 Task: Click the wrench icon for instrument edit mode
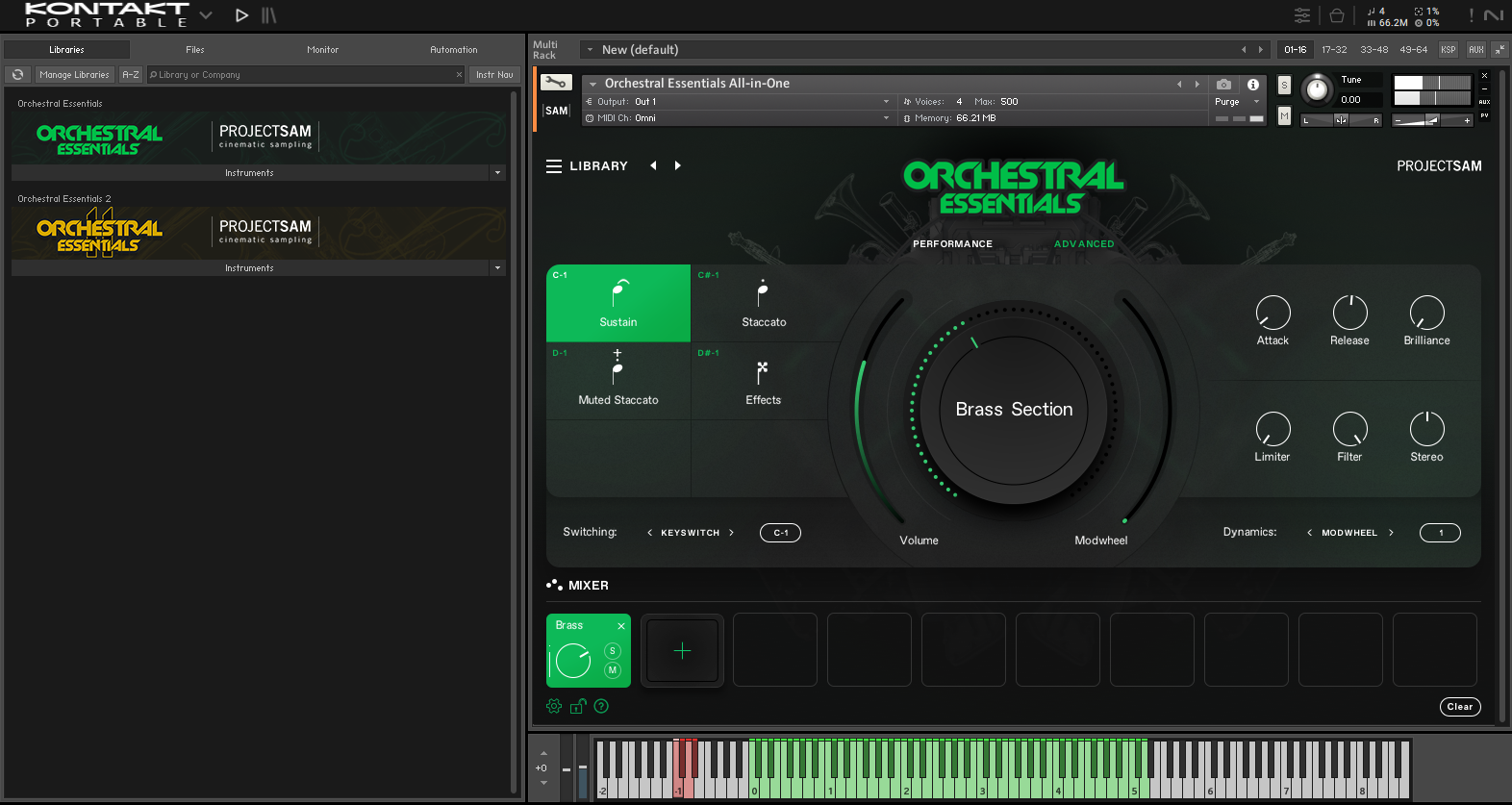point(555,83)
